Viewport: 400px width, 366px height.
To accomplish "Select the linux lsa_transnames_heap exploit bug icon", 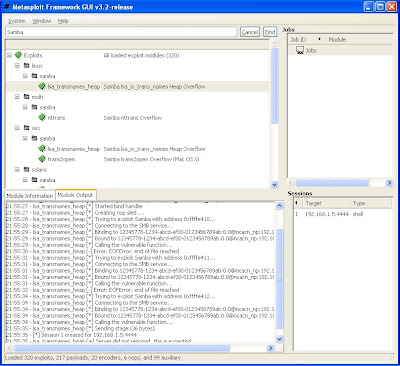I will pyautogui.click(x=42, y=86).
